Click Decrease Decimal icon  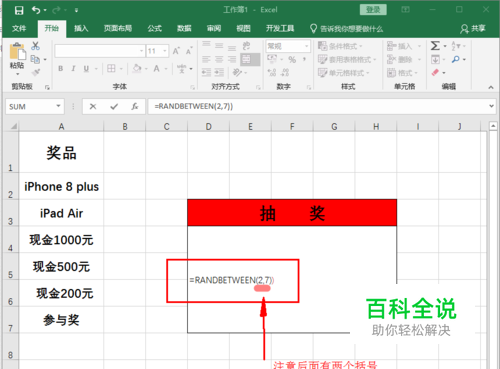click(x=285, y=72)
